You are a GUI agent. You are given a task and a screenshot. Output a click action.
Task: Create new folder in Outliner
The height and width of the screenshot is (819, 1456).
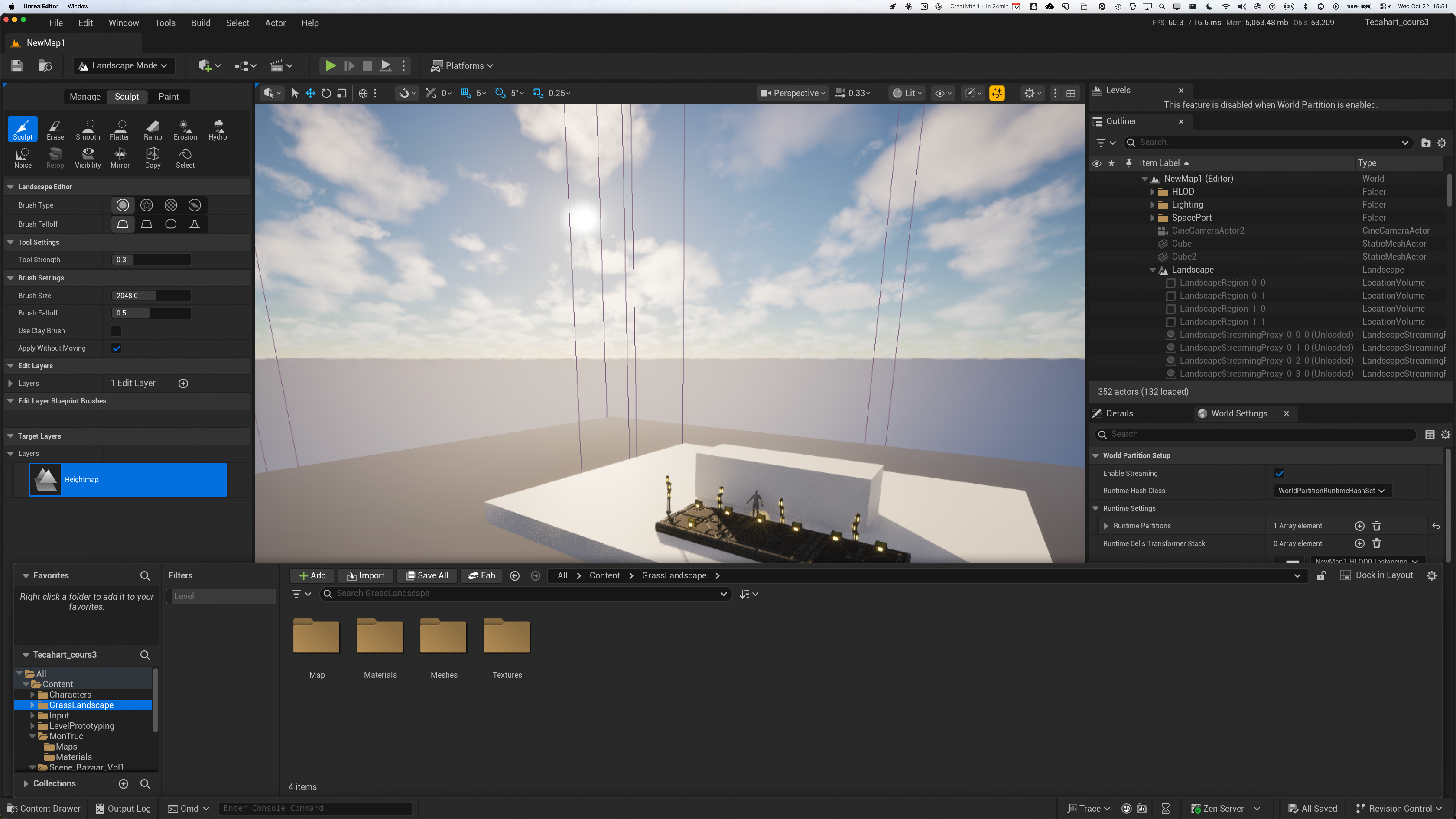click(1426, 143)
